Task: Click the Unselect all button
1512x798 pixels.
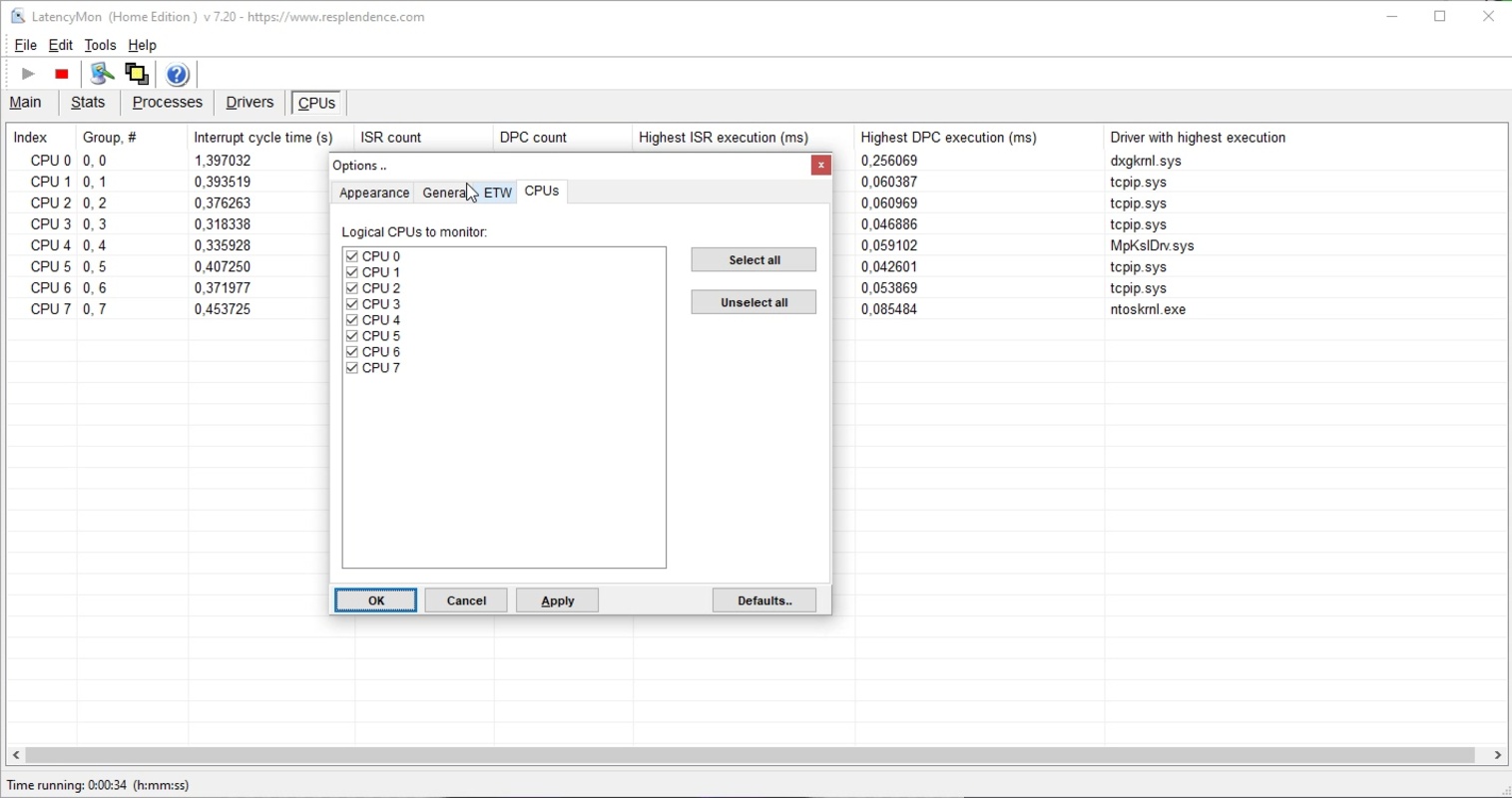Action: [753, 301]
